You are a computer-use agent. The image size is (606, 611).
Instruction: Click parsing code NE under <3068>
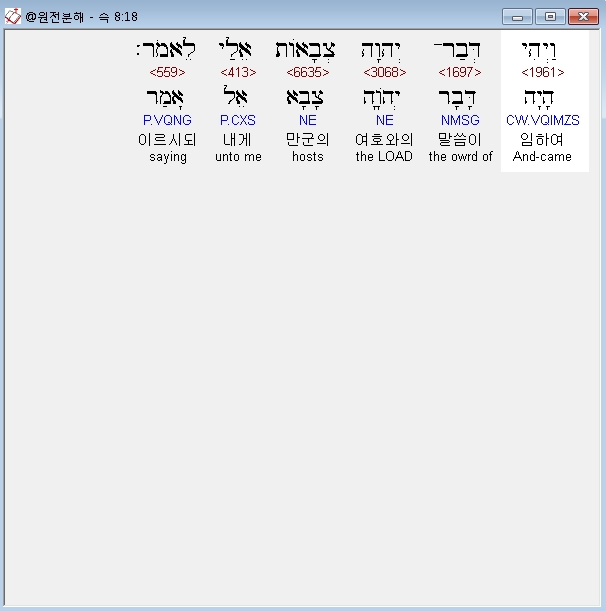(385, 120)
